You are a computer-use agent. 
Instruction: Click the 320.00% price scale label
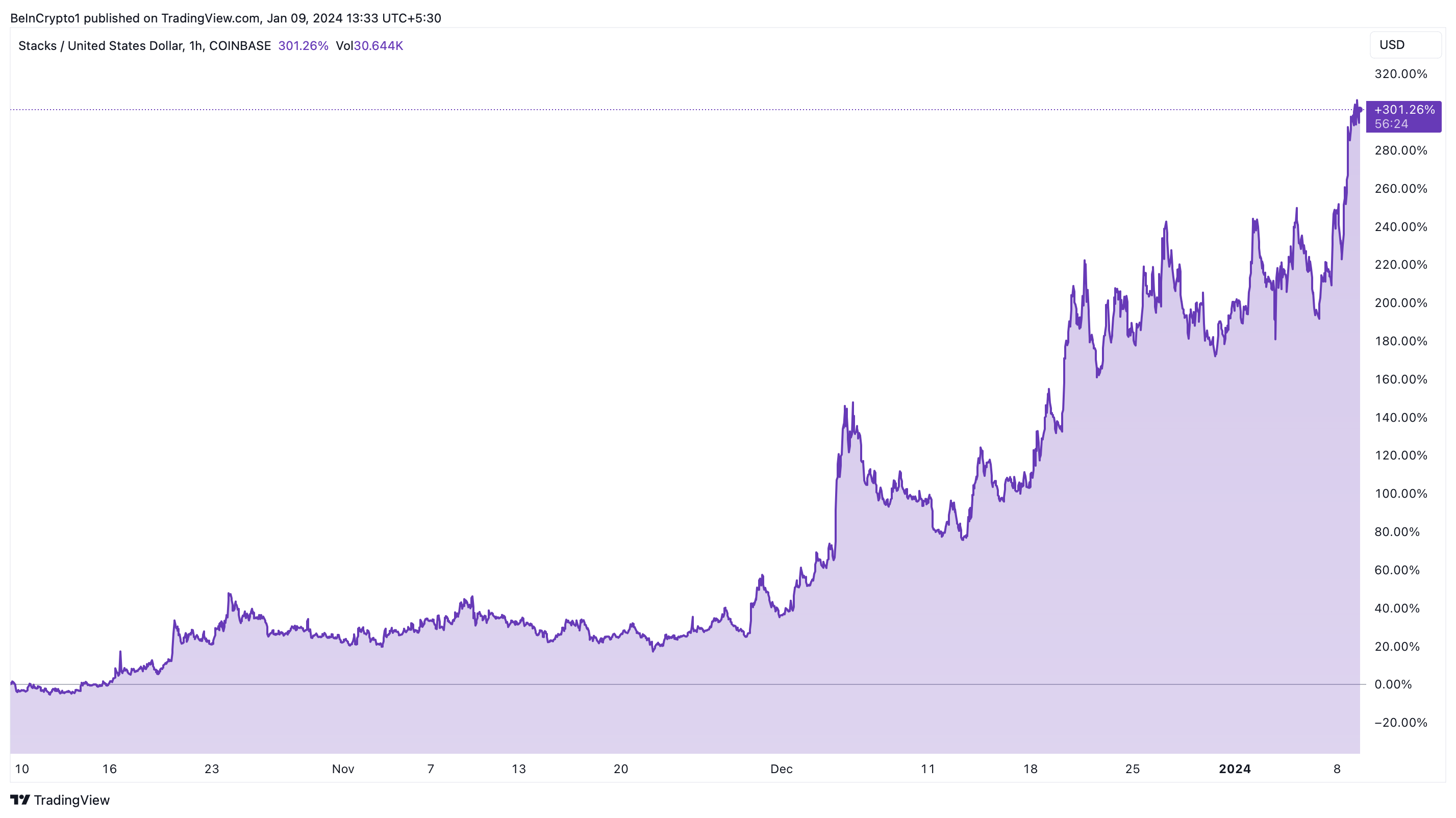point(1400,74)
